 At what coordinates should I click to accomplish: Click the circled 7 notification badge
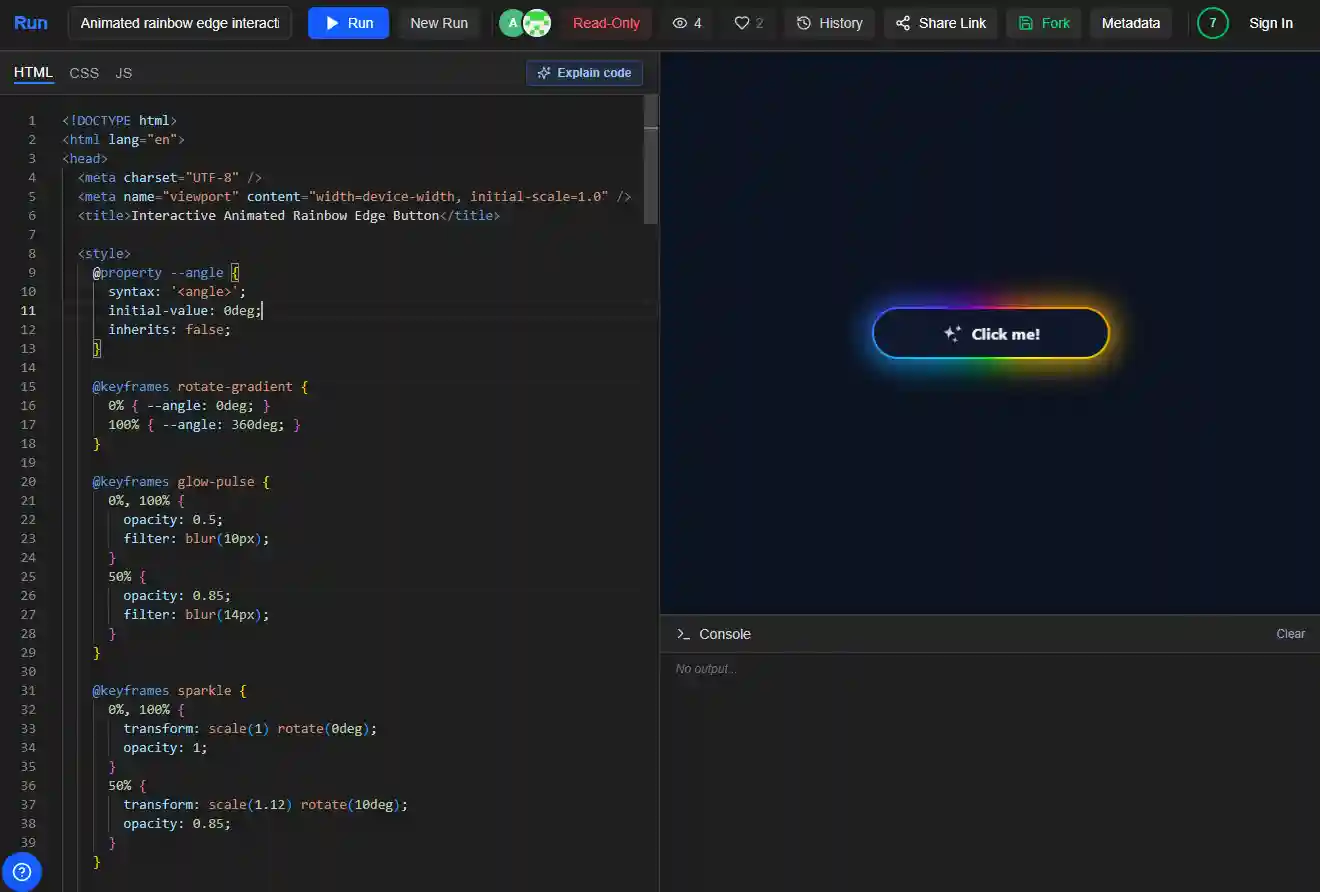click(1212, 22)
